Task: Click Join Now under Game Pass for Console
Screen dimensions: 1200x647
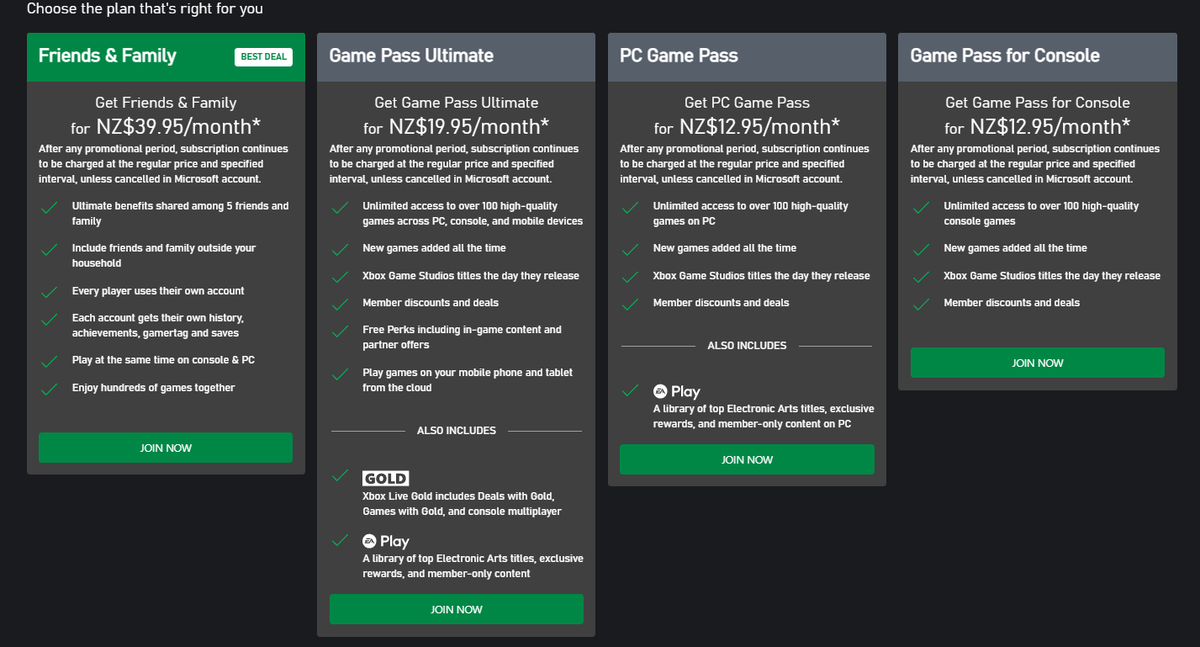Action: pyautogui.click(x=1037, y=363)
